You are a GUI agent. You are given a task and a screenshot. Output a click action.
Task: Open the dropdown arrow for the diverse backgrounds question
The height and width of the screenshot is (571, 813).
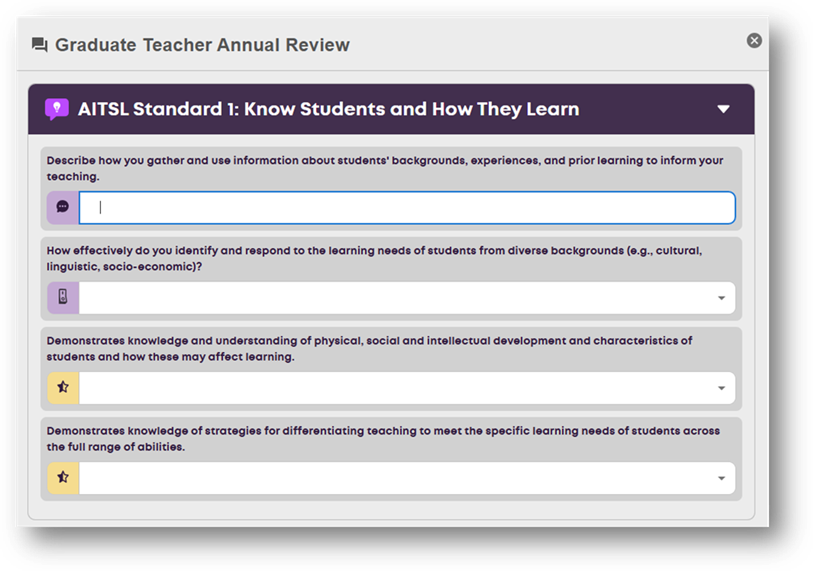pyautogui.click(x=721, y=298)
